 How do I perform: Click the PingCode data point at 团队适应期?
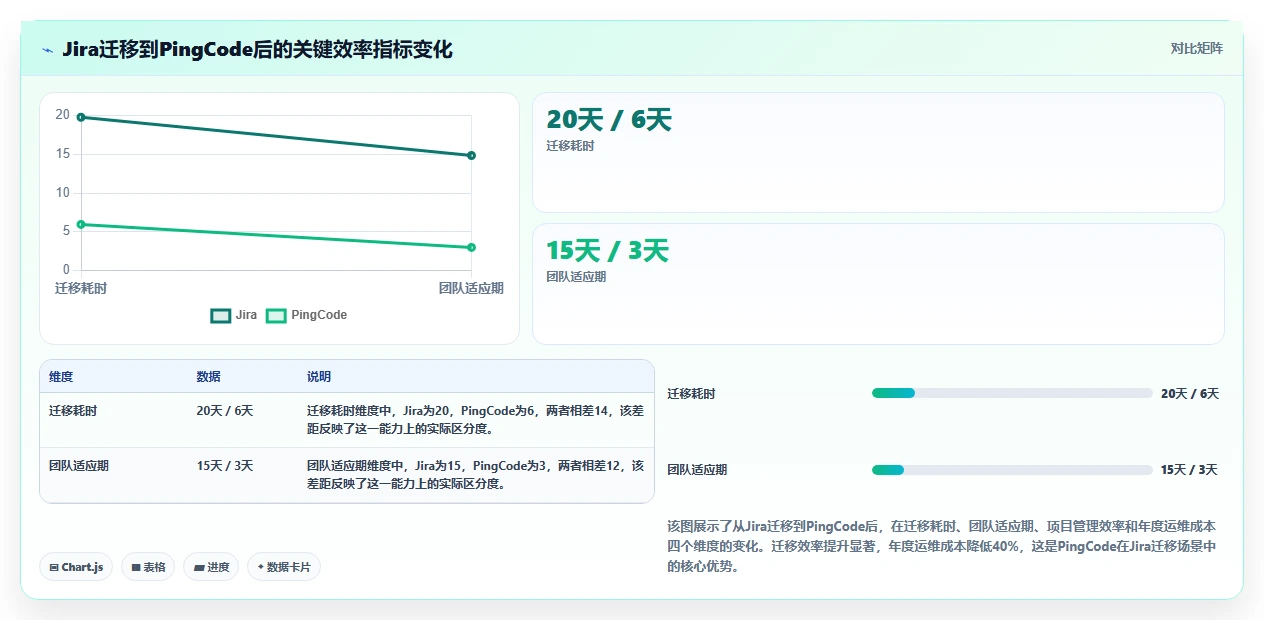click(471, 247)
